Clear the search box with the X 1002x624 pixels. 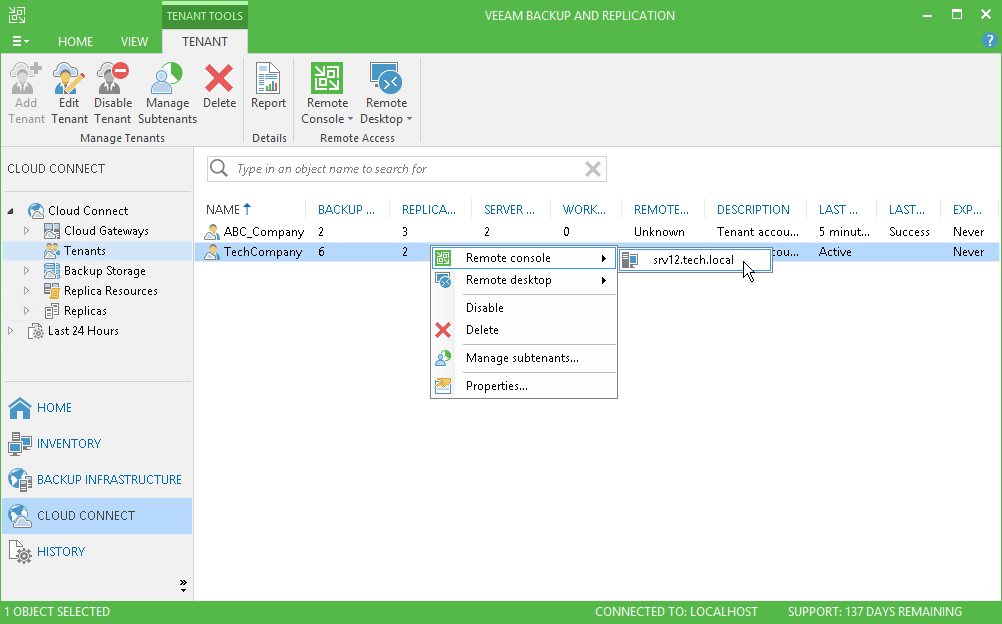pyautogui.click(x=593, y=169)
